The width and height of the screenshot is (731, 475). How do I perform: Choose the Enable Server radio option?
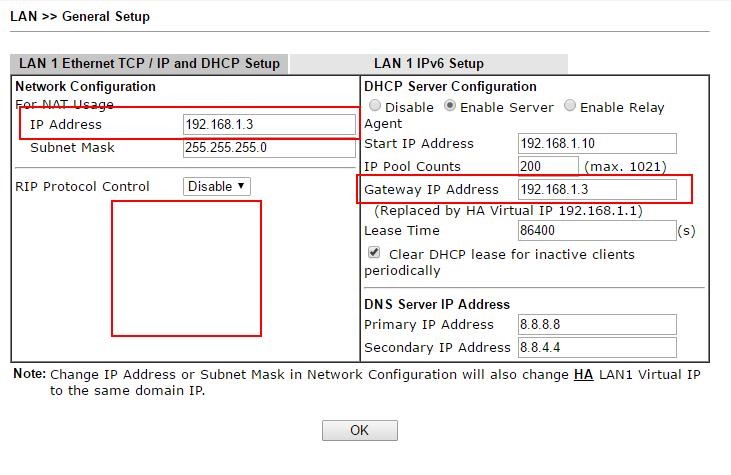[450, 106]
